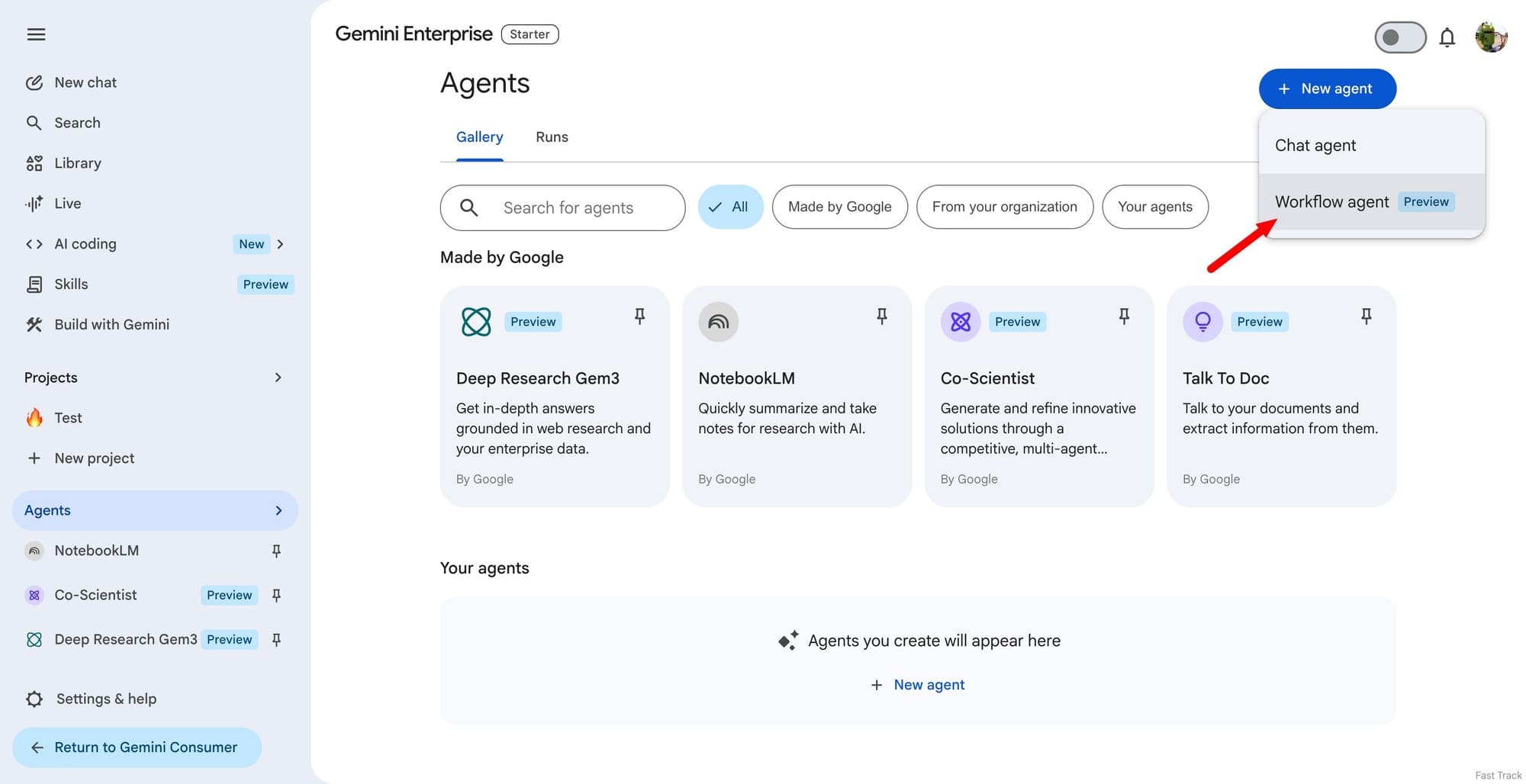Pin the NotebookLM card

882,316
